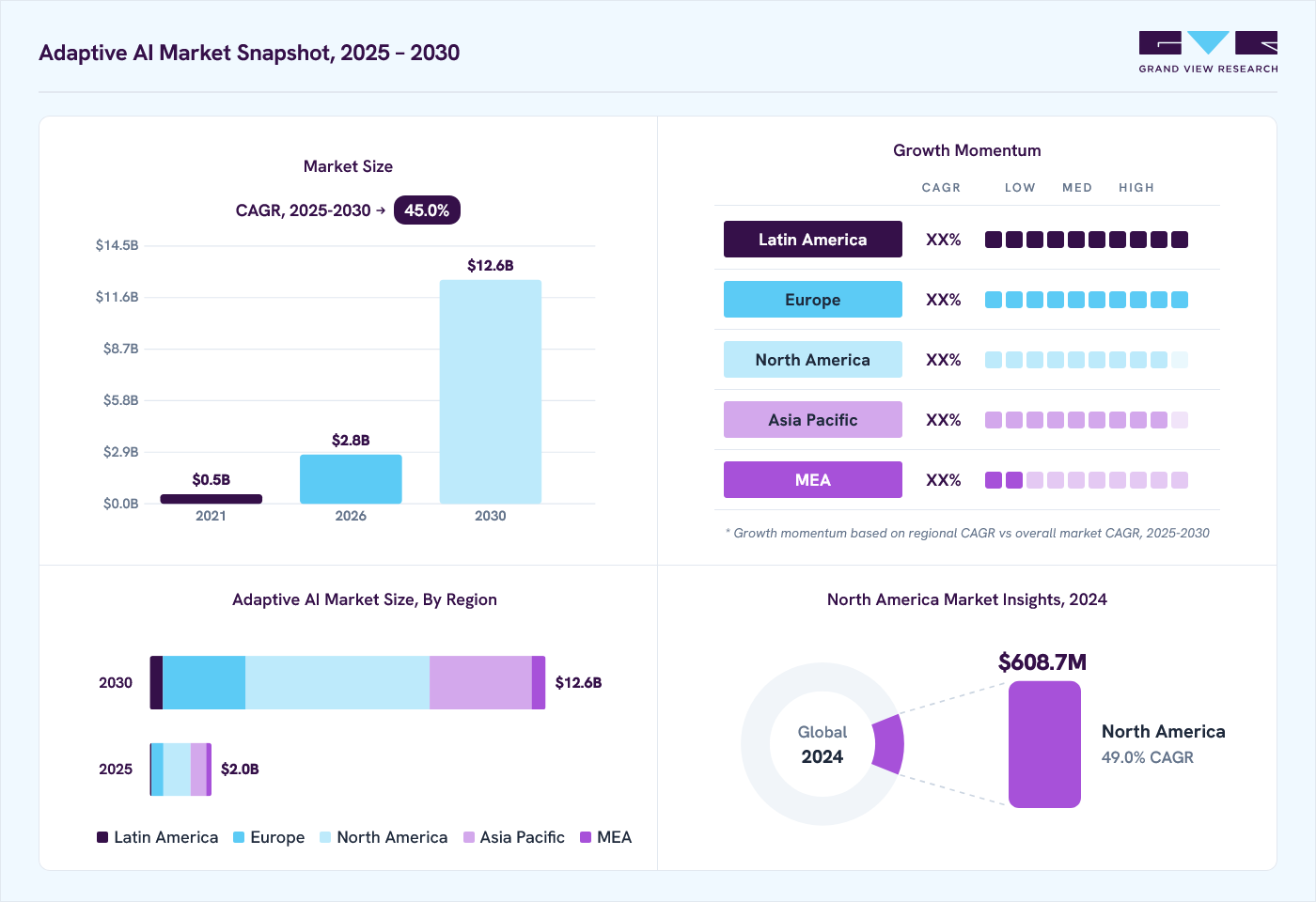Click the Latin America legend swatch
The height and width of the screenshot is (902, 1316).
pos(102,837)
